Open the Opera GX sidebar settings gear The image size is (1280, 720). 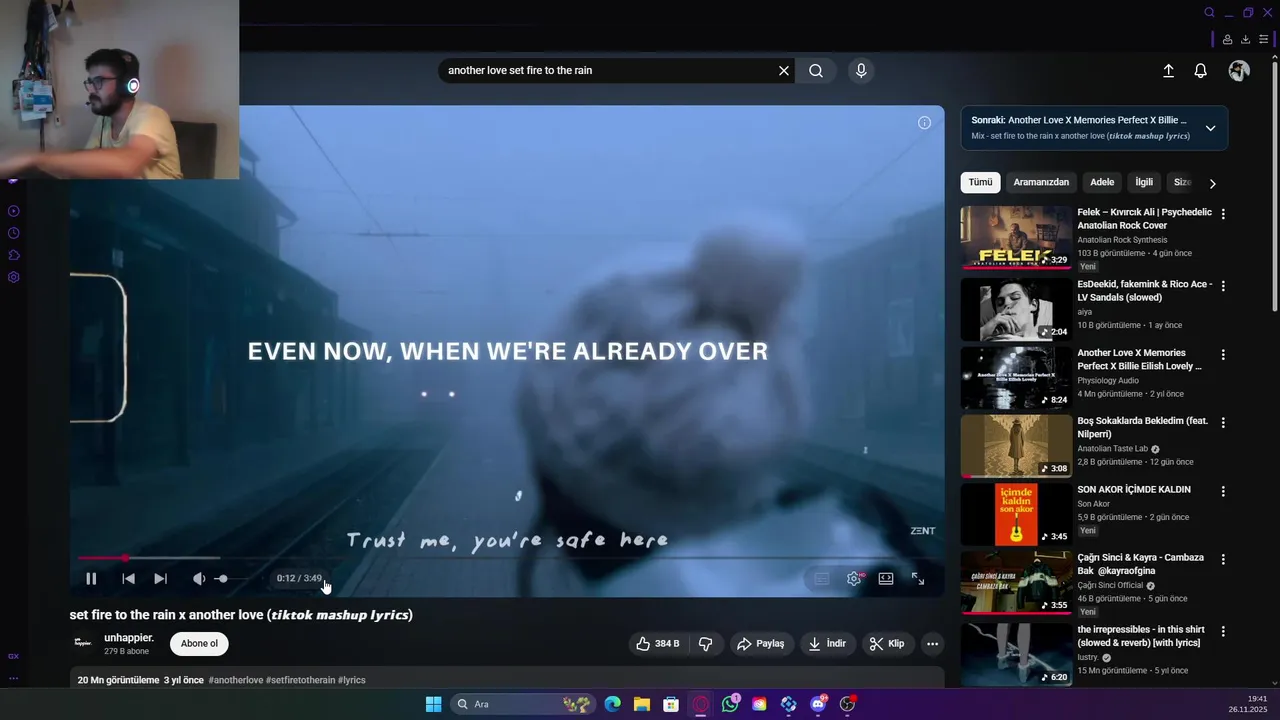point(13,277)
